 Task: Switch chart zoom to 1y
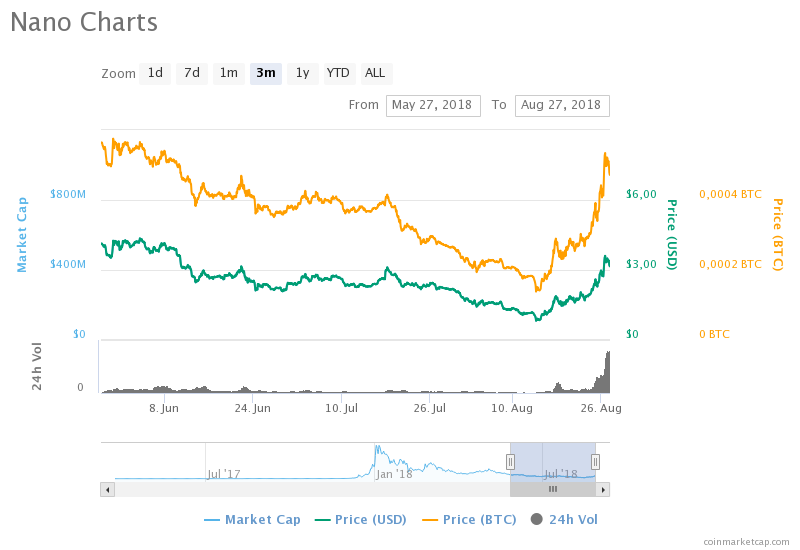coord(303,73)
